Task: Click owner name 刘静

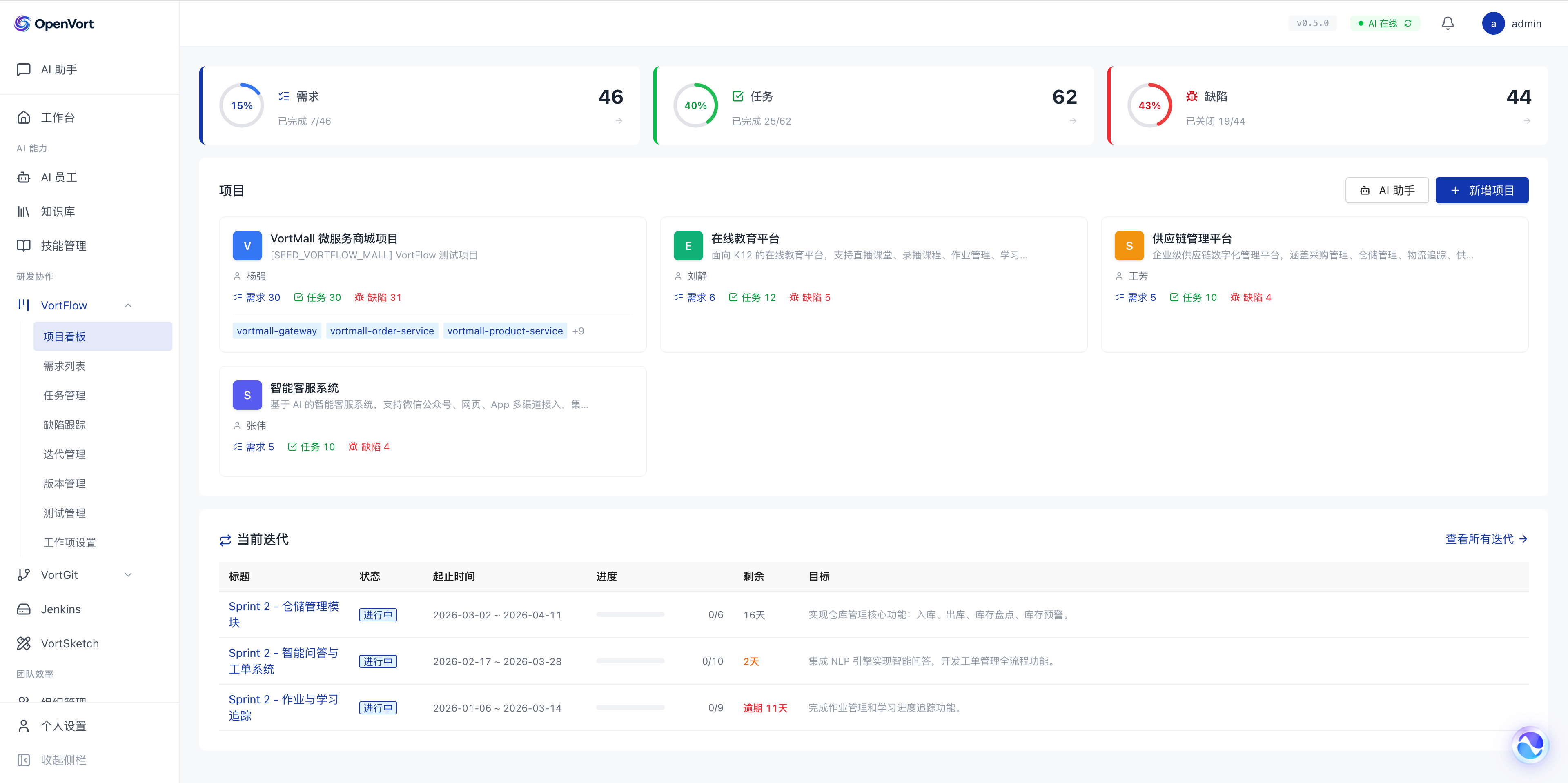Action: pyautogui.click(x=697, y=276)
